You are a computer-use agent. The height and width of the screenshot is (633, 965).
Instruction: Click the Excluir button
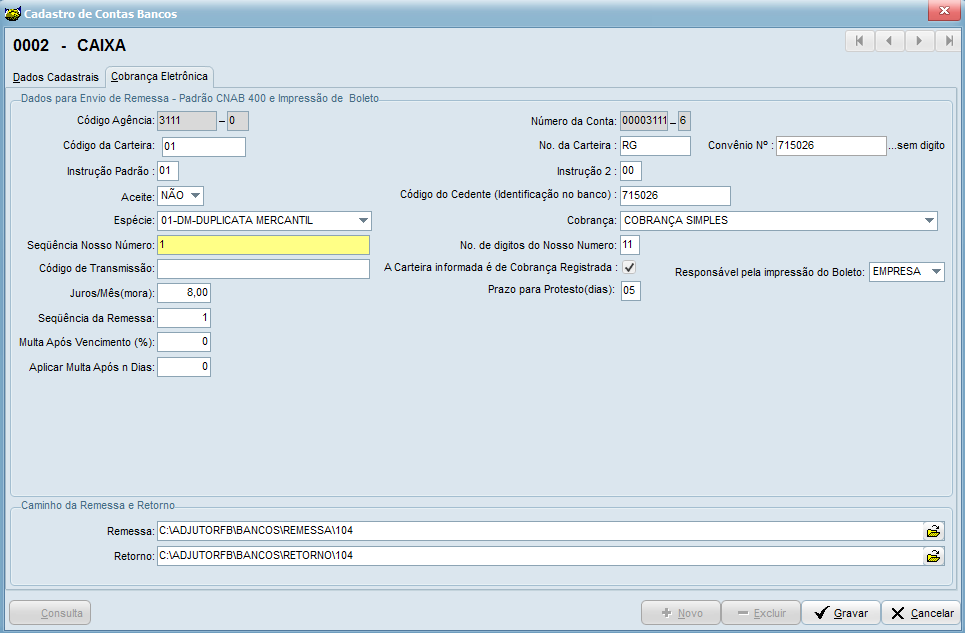pos(761,613)
